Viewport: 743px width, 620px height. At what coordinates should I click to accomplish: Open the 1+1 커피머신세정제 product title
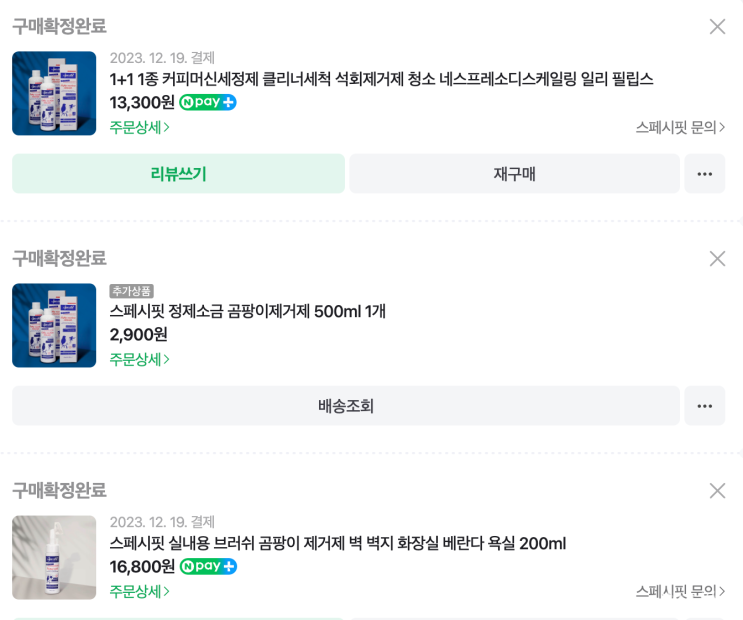tap(381, 79)
